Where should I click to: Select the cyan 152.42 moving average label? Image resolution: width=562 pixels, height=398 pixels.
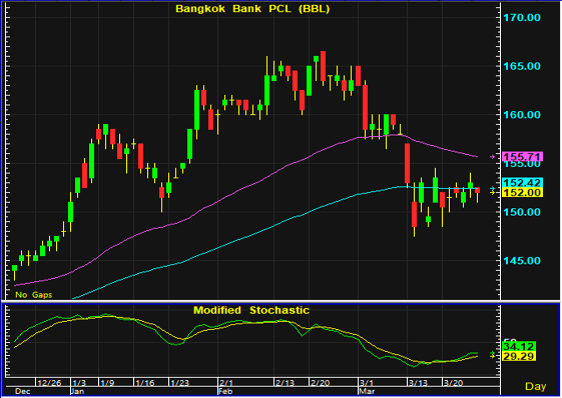523,183
